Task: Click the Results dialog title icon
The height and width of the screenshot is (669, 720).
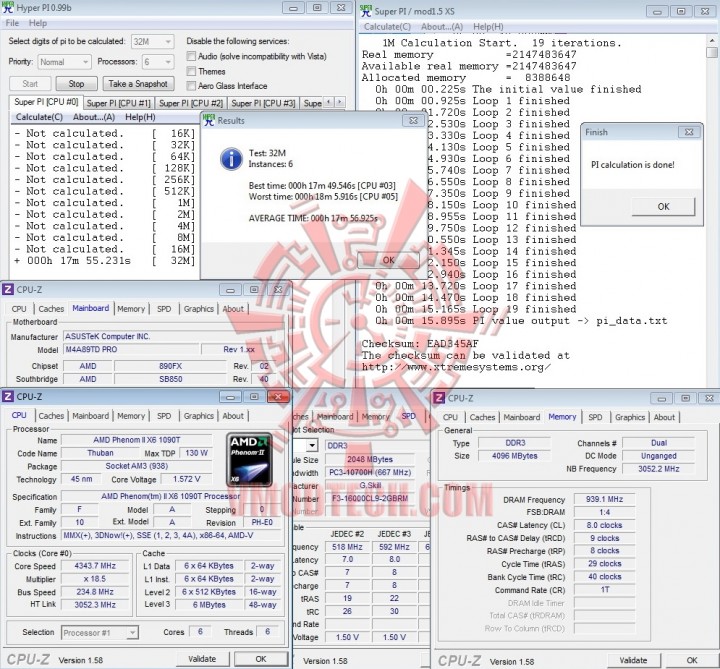Action: [209, 120]
